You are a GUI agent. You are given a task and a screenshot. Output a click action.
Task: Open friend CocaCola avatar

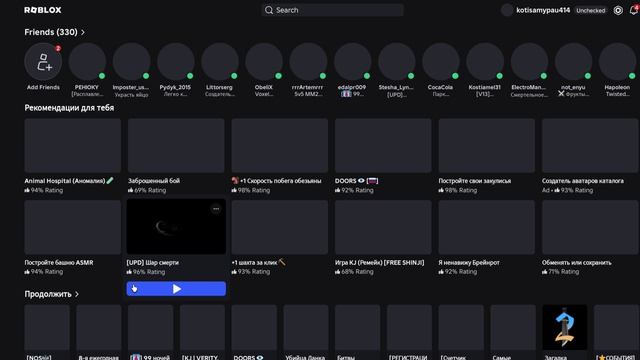point(440,62)
